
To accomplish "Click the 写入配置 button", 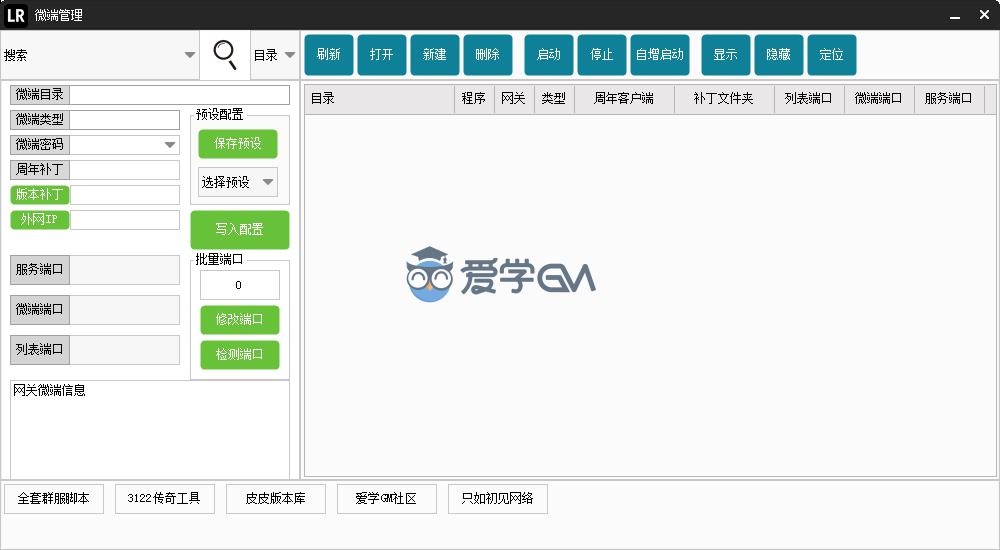I will (240, 229).
